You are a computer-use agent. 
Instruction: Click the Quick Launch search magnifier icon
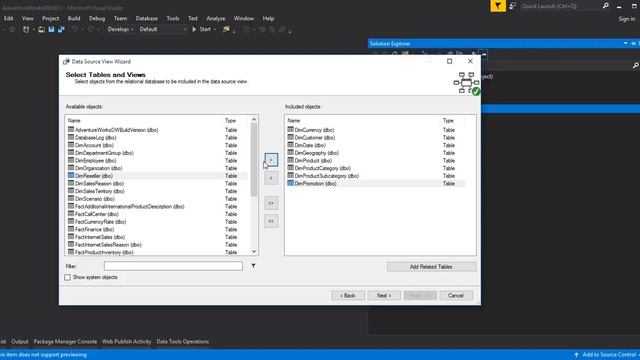[606, 6]
